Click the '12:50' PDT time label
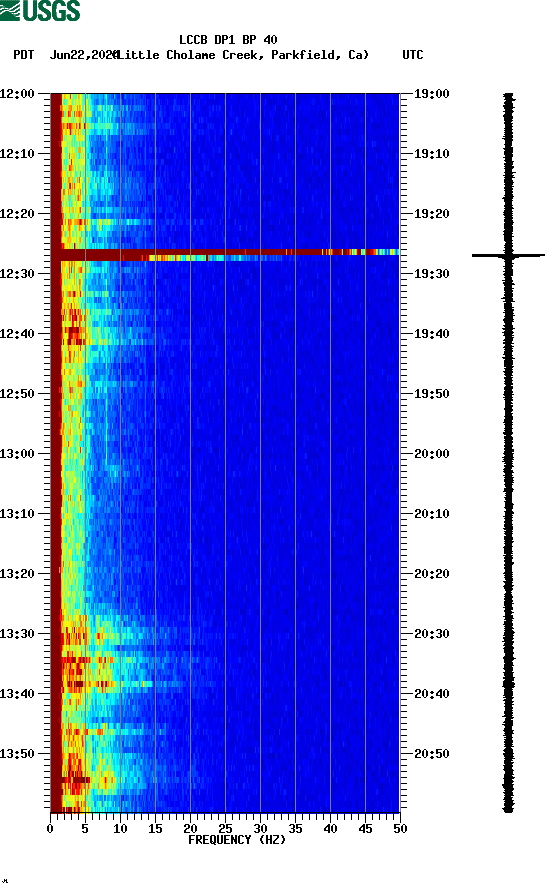552x892 pixels. (x=17, y=394)
